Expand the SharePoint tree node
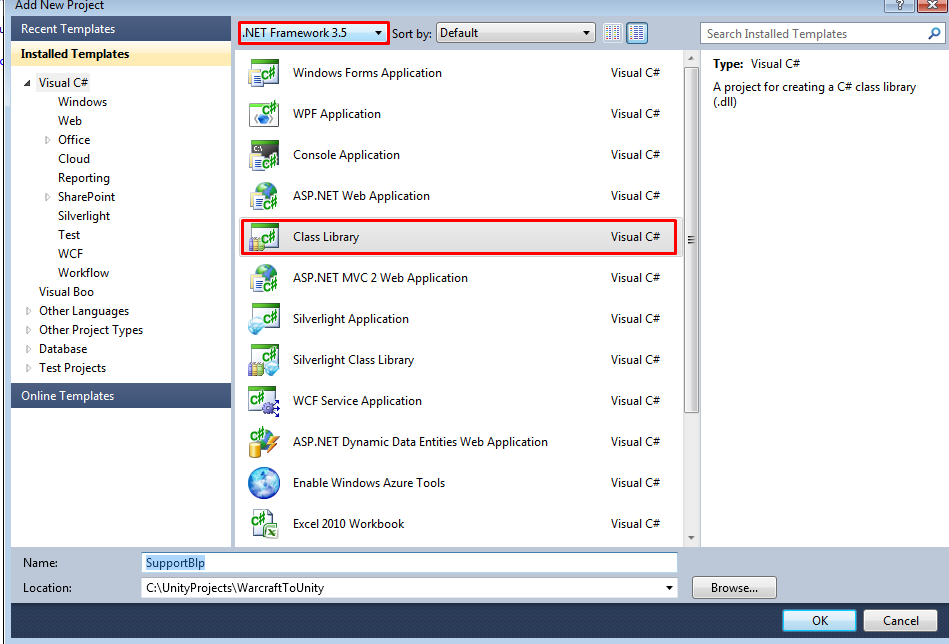 (47, 197)
